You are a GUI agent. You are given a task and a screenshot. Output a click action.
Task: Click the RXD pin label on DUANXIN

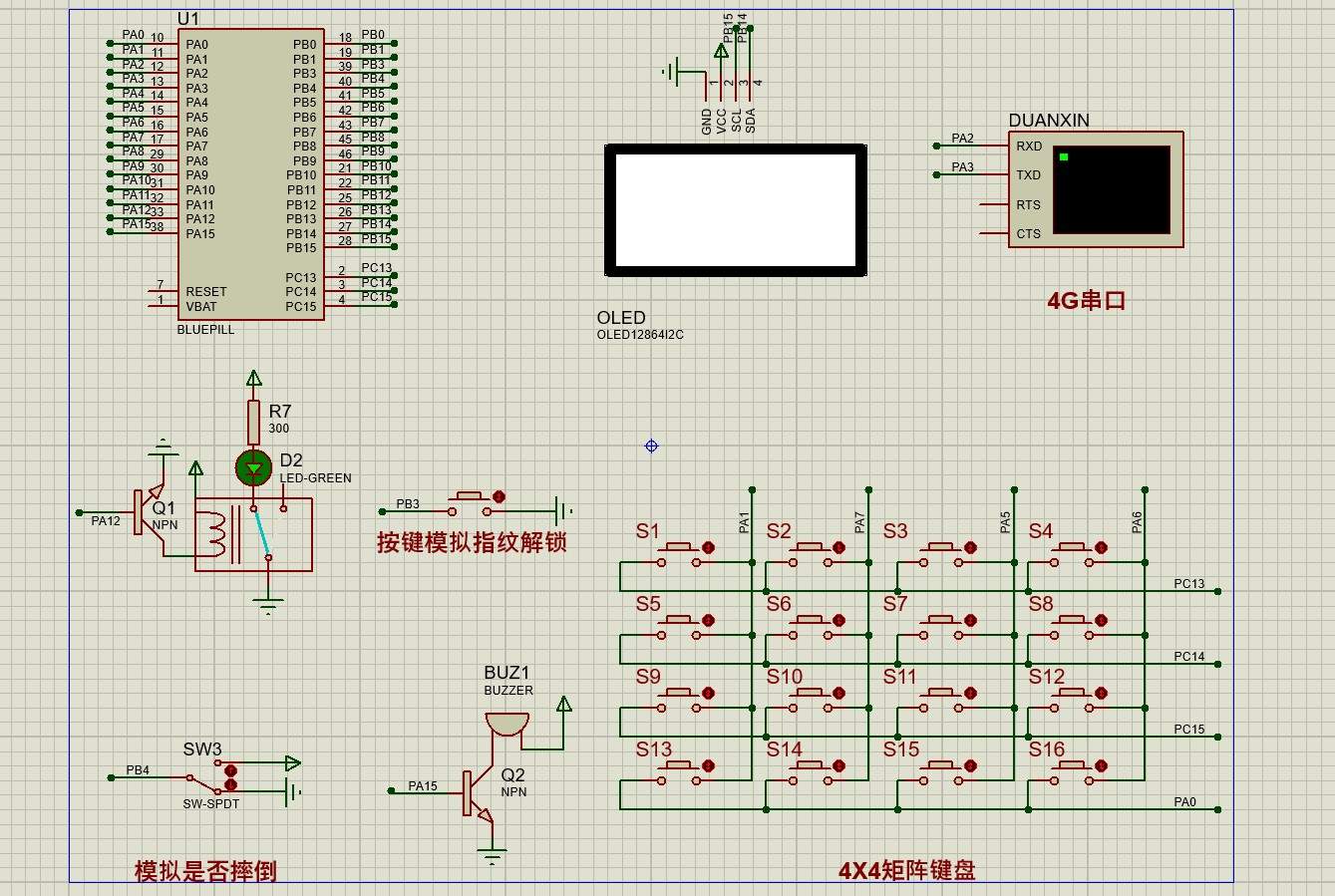pos(1029,147)
